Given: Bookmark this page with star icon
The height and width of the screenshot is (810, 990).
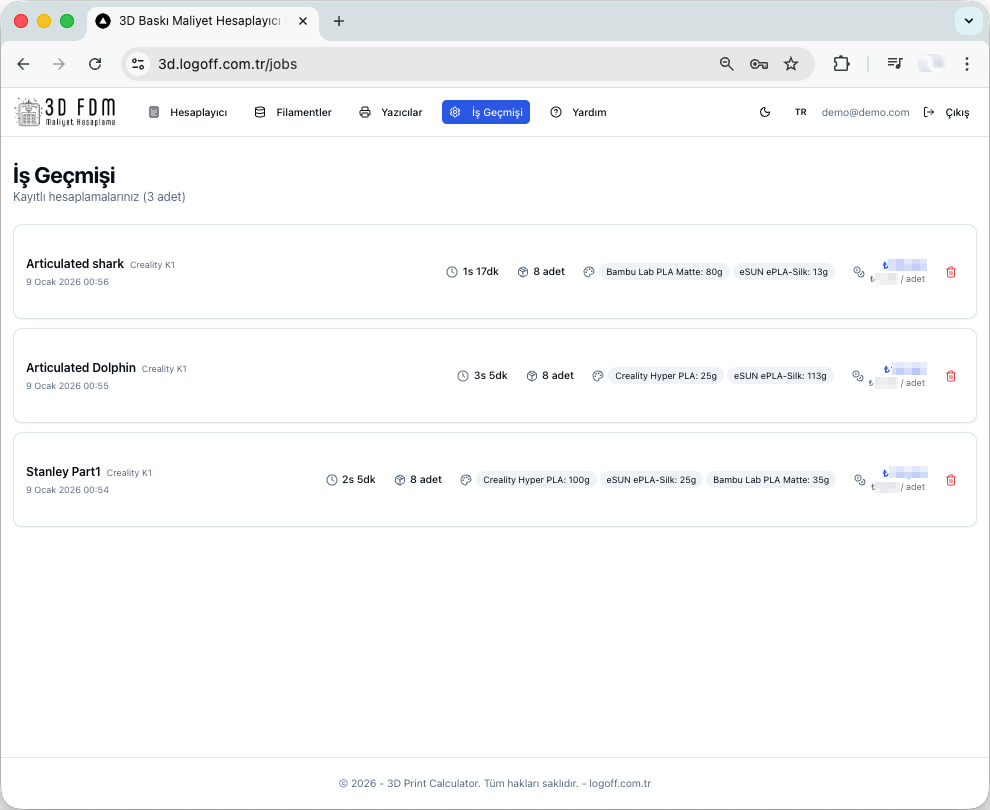Looking at the screenshot, I should (791, 64).
